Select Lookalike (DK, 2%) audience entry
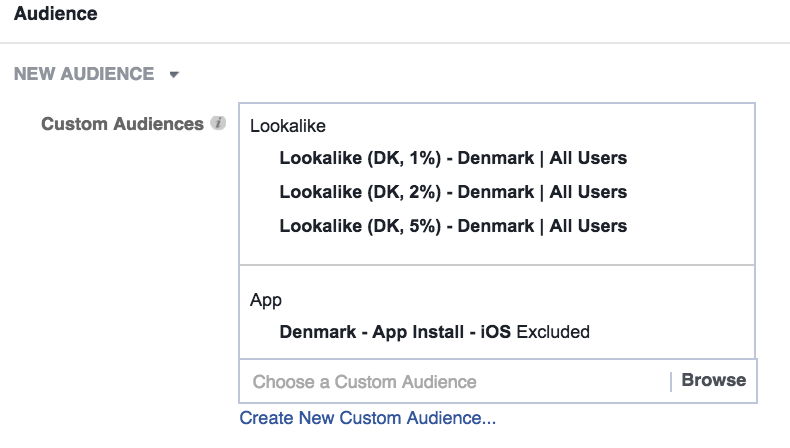This screenshot has width=790, height=448. [x=453, y=192]
